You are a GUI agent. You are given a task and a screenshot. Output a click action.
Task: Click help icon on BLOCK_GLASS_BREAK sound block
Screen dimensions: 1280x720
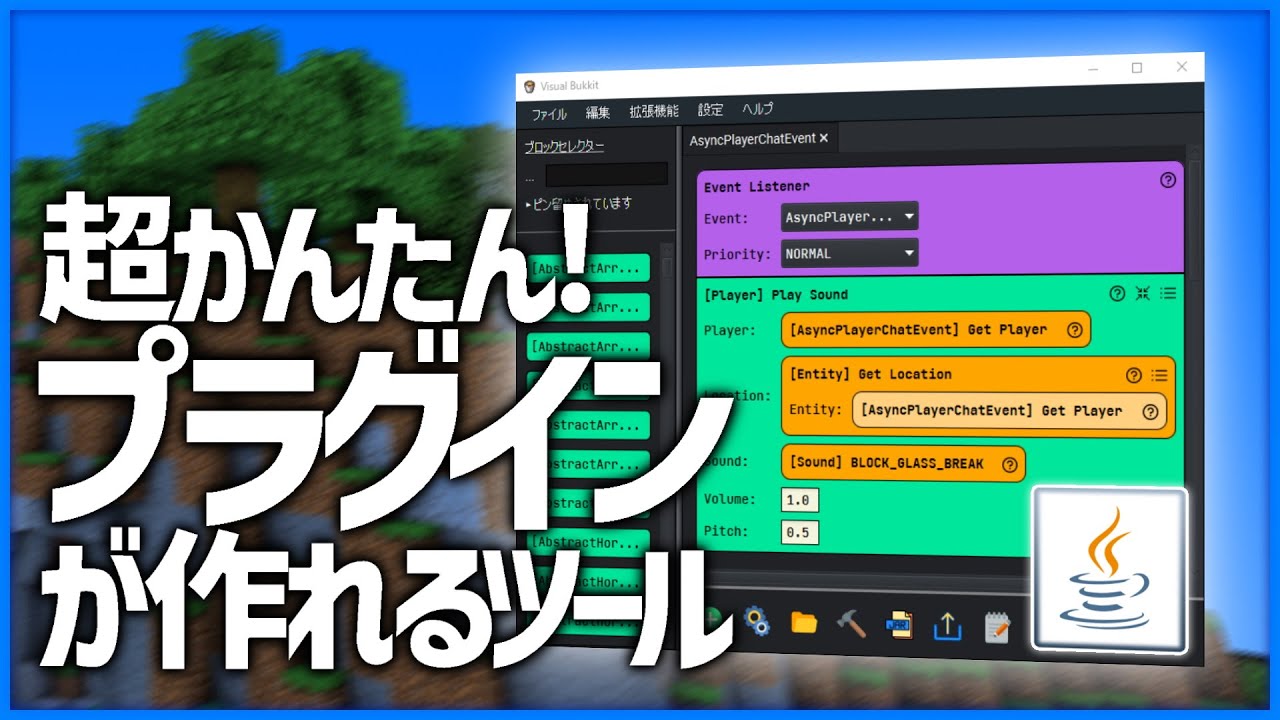(1009, 464)
